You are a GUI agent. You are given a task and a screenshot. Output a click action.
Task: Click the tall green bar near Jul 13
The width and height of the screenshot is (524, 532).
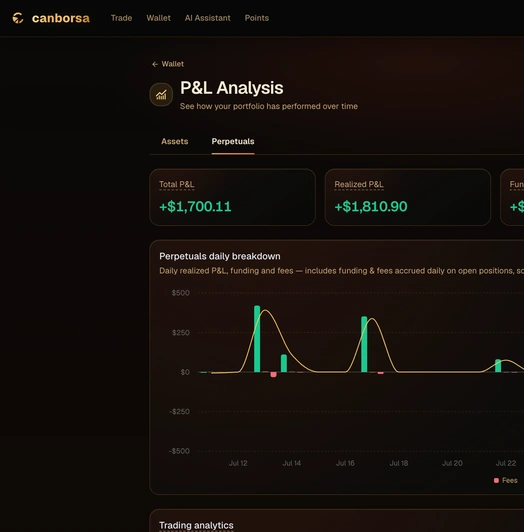click(x=257, y=339)
